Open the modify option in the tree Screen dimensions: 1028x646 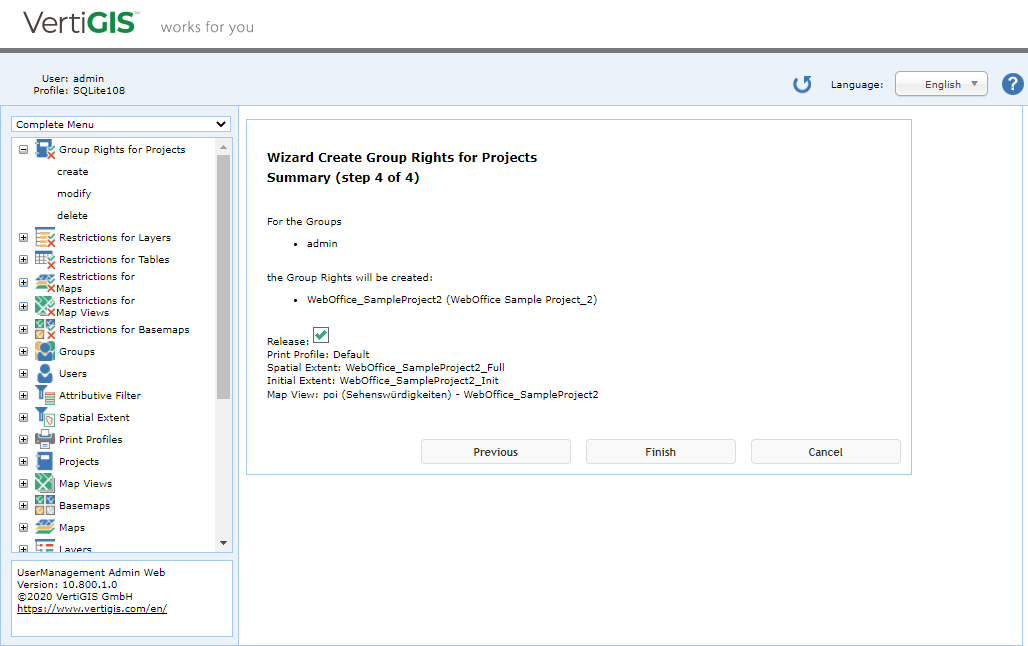pyautogui.click(x=73, y=193)
